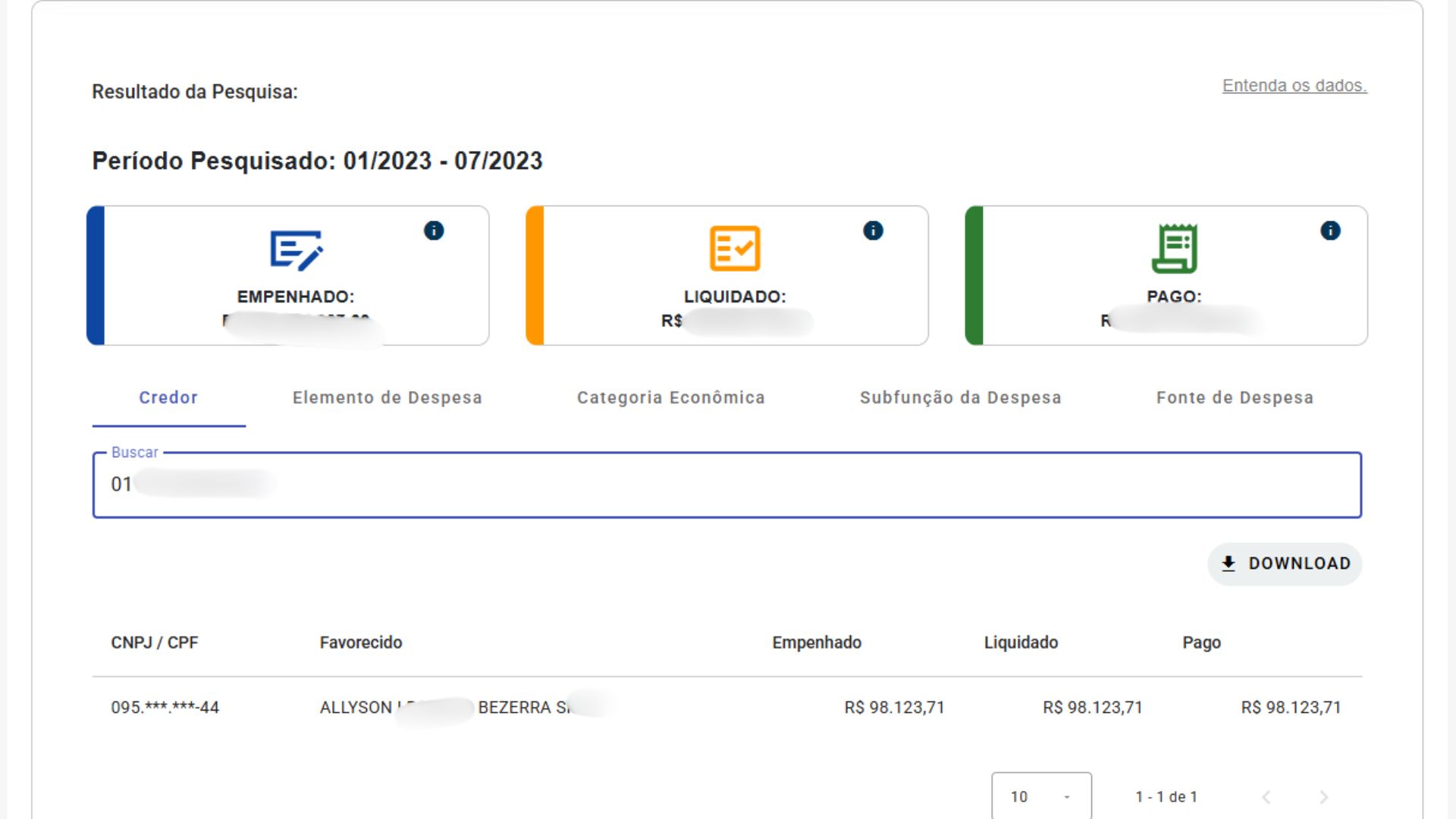1456x819 pixels.
Task: Click the favorecido name starting with ALLYSON
Action: click(446, 708)
